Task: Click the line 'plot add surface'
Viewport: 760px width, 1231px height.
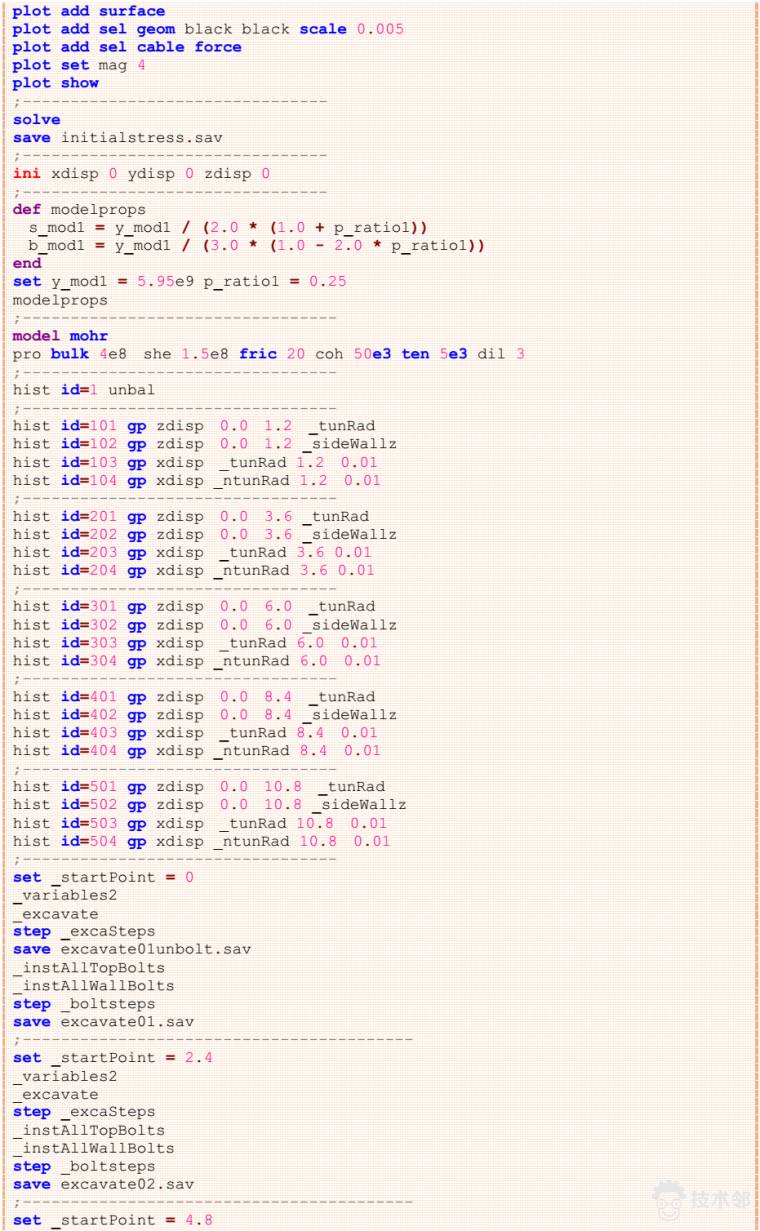Action: [89, 11]
